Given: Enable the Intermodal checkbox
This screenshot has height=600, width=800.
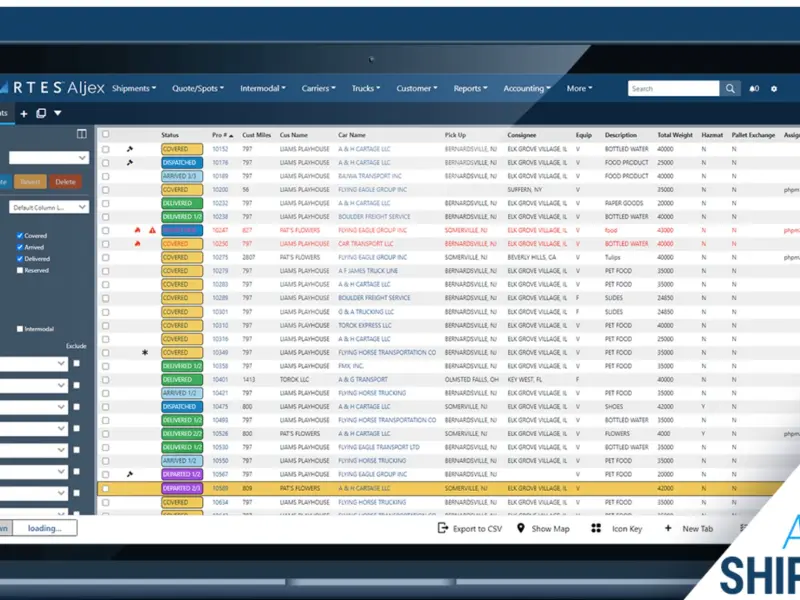Looking at the screenshot, I should pyautogui.click(x=20, y=329).
